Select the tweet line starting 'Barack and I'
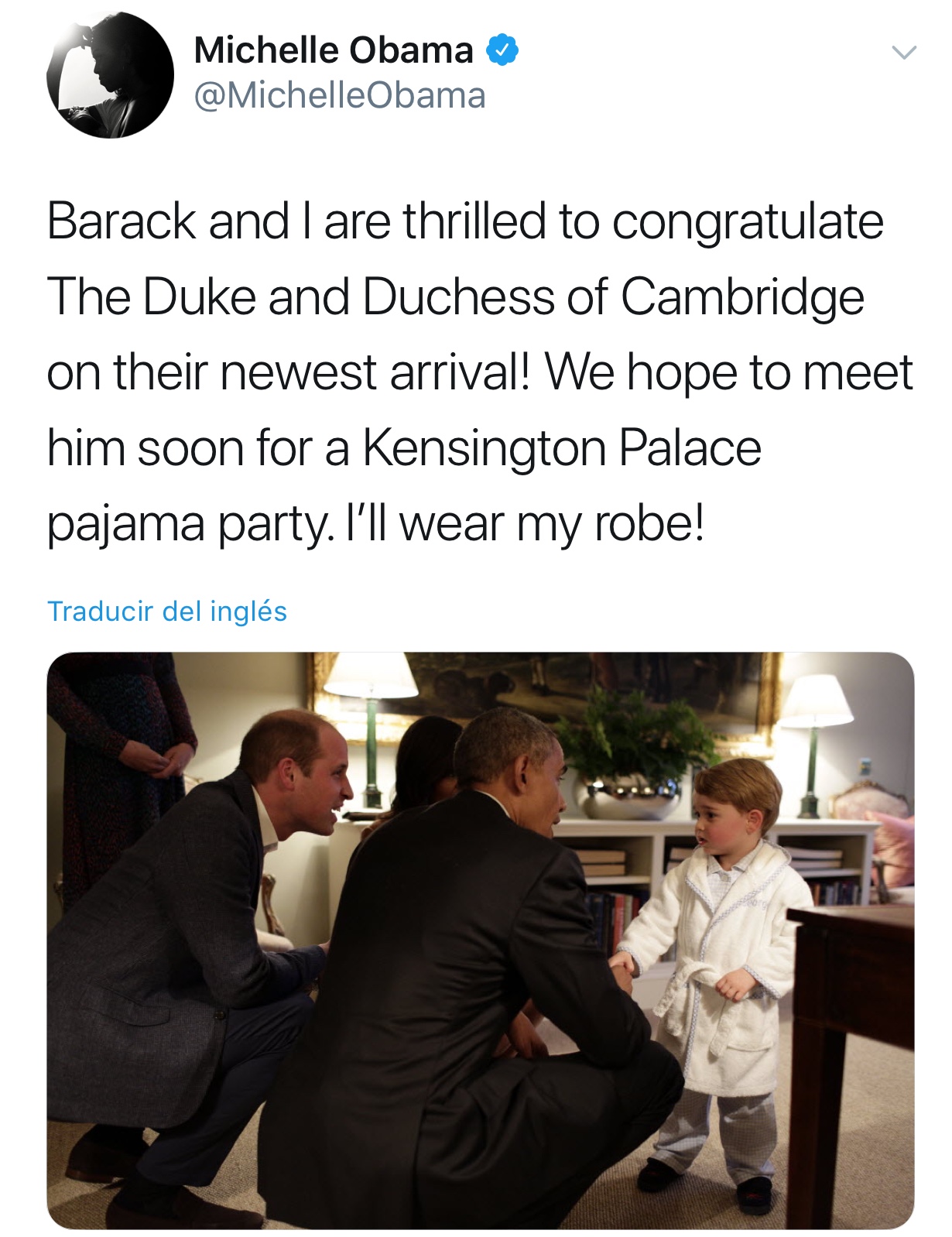 point(464,221)
